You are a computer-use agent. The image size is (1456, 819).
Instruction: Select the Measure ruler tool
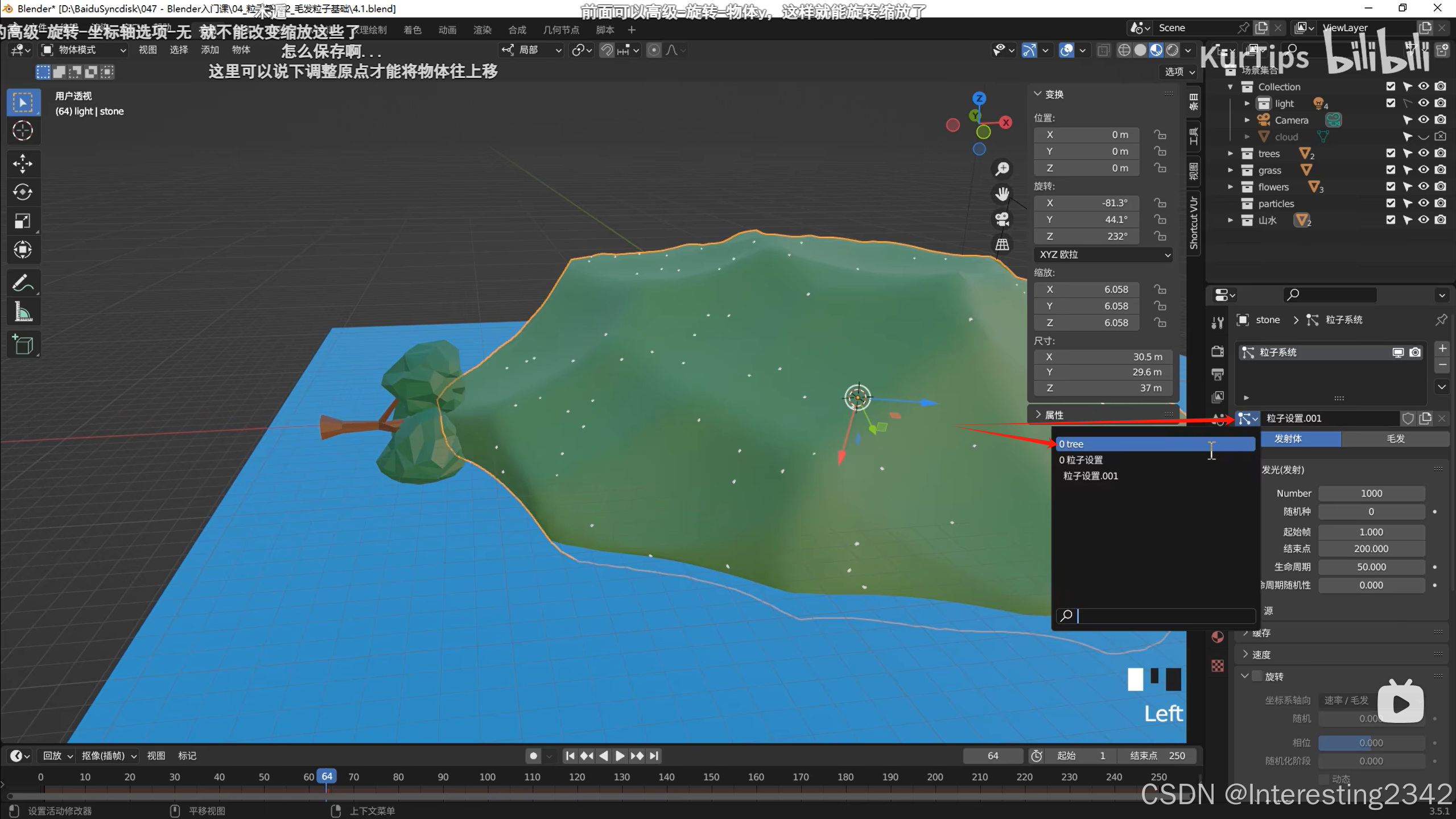[22, 312]
